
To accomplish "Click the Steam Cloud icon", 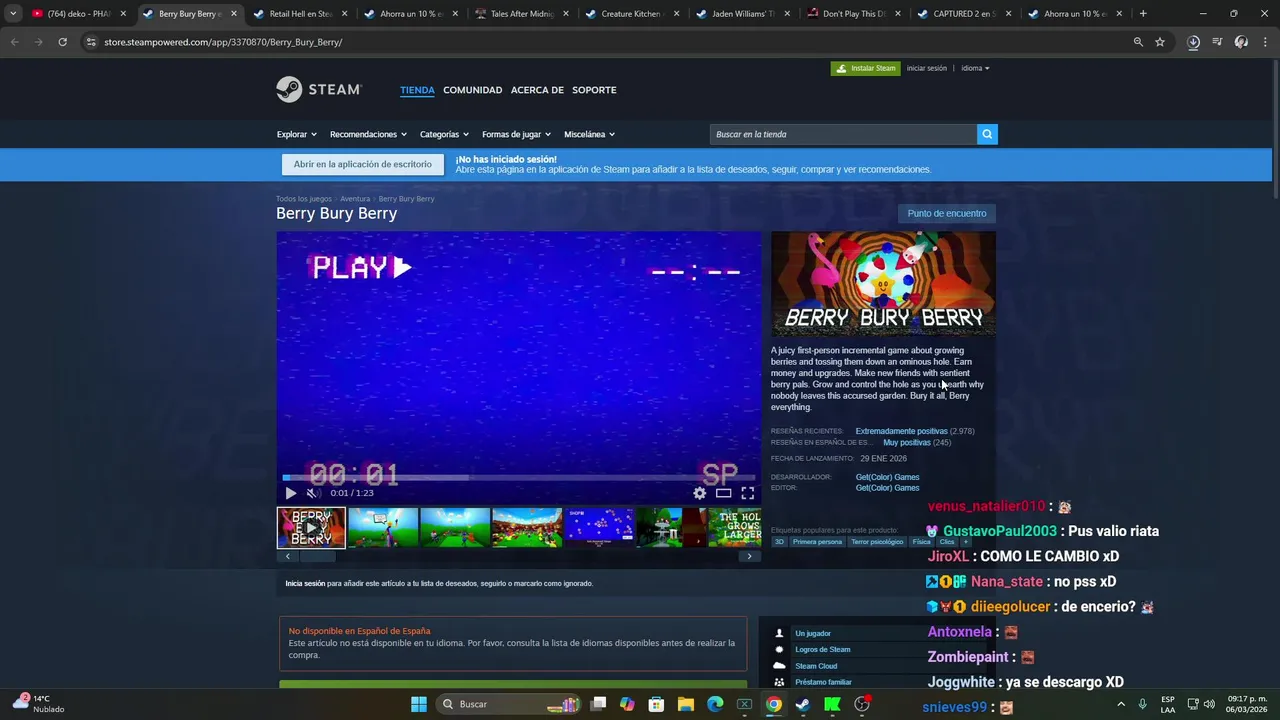I will point(779,666).
